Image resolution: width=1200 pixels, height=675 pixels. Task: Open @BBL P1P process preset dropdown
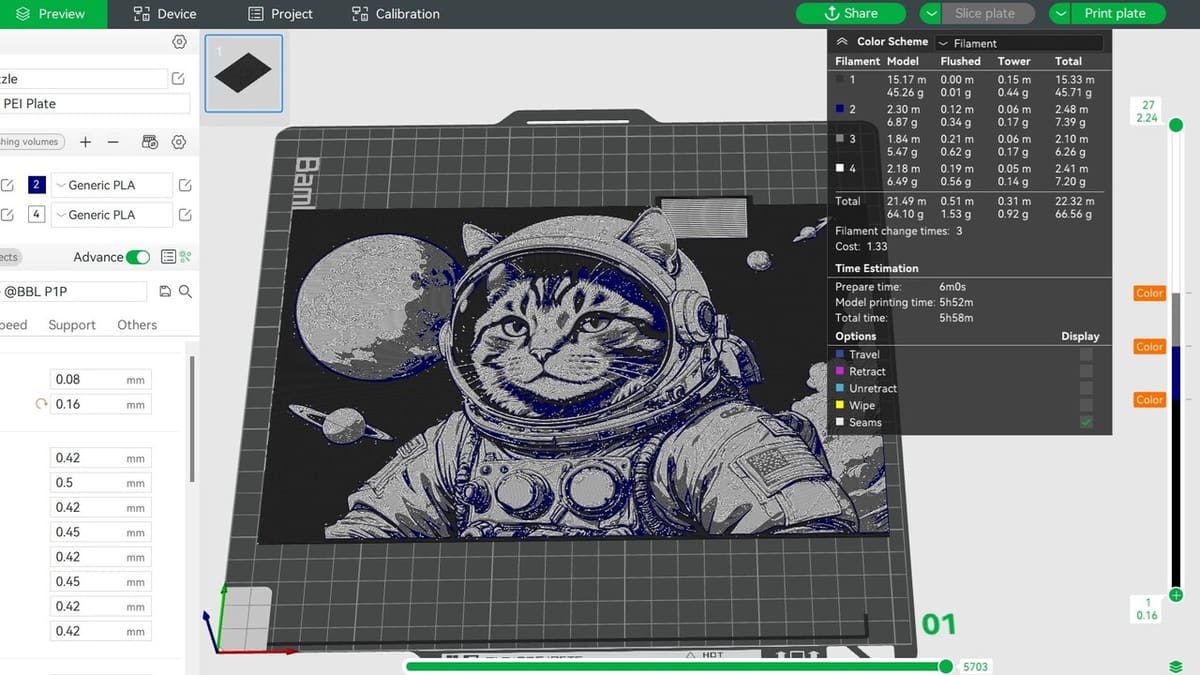pyautogui.click(x=74, y=291)
